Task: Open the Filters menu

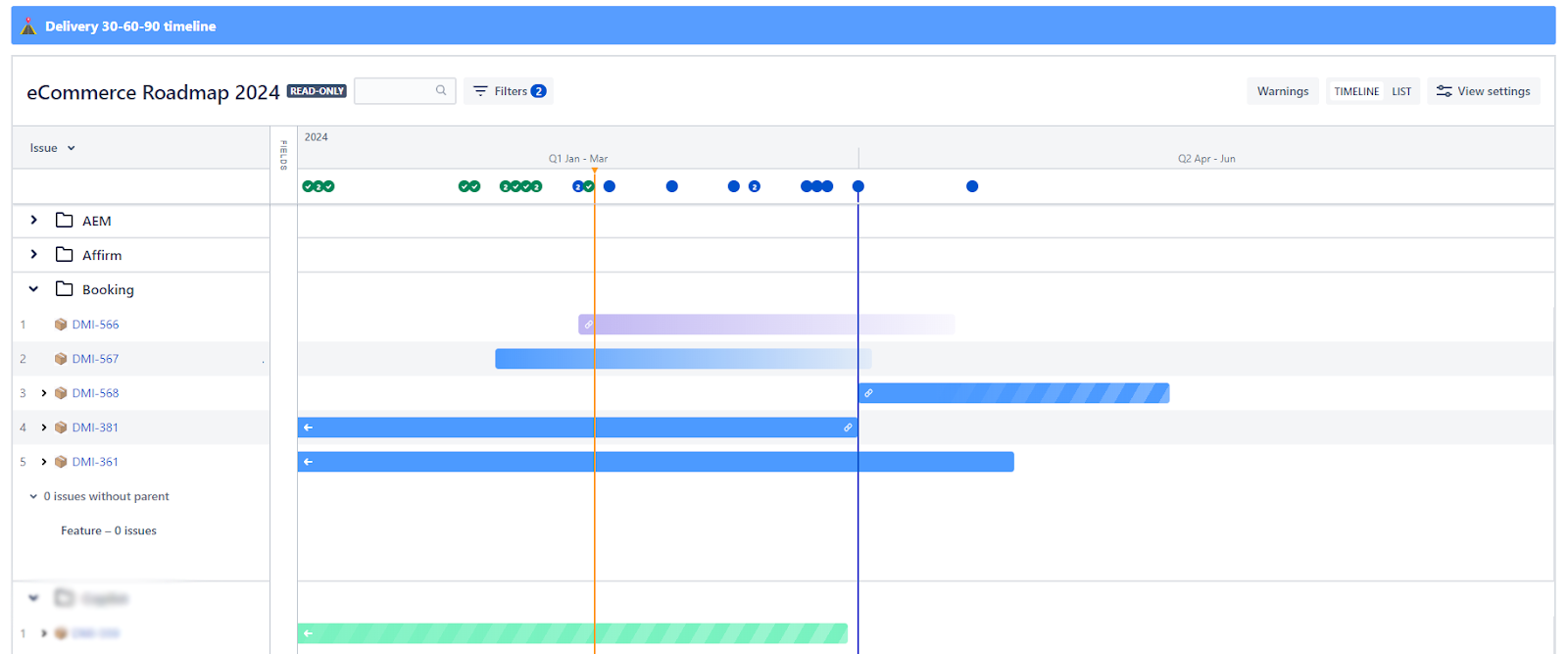Action: point(509,91)
